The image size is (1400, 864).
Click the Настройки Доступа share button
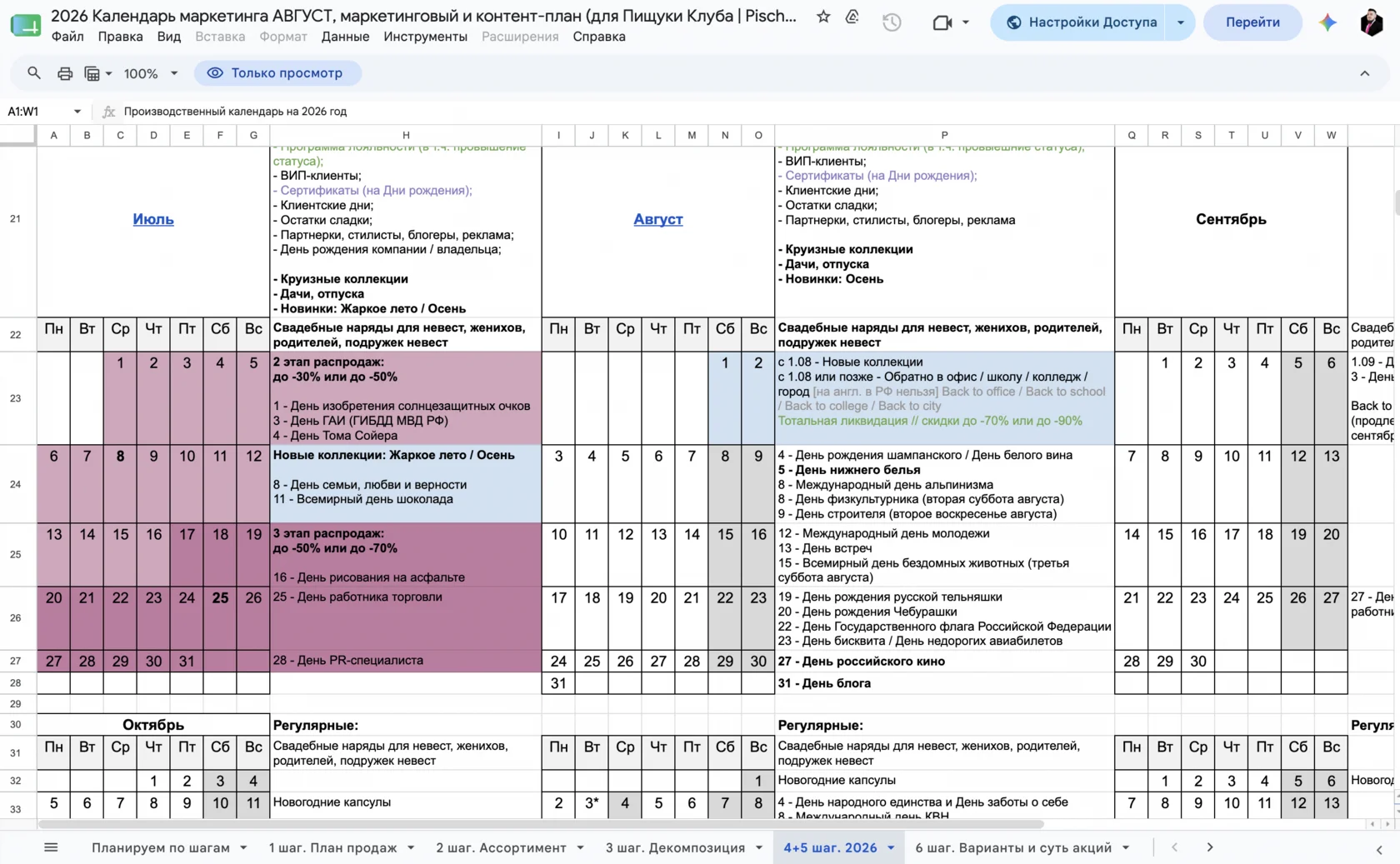pyautogui.click(x=1081, y=22)
